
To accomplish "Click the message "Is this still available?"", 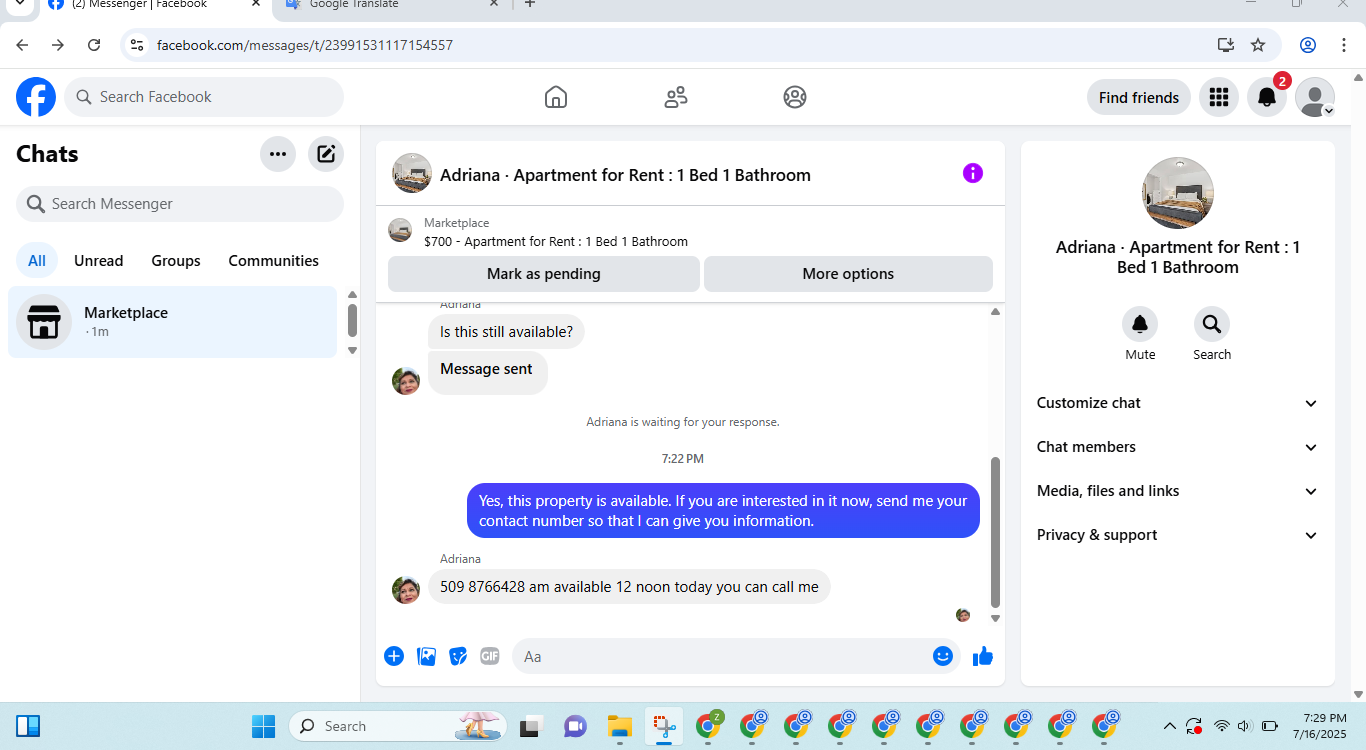I will point(506,332).
